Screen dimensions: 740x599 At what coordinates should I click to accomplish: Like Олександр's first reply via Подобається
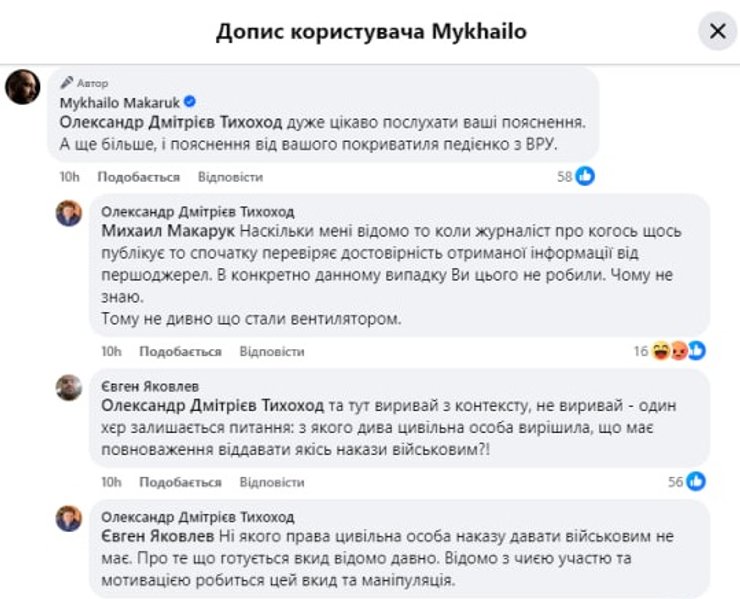coord(180,352)
